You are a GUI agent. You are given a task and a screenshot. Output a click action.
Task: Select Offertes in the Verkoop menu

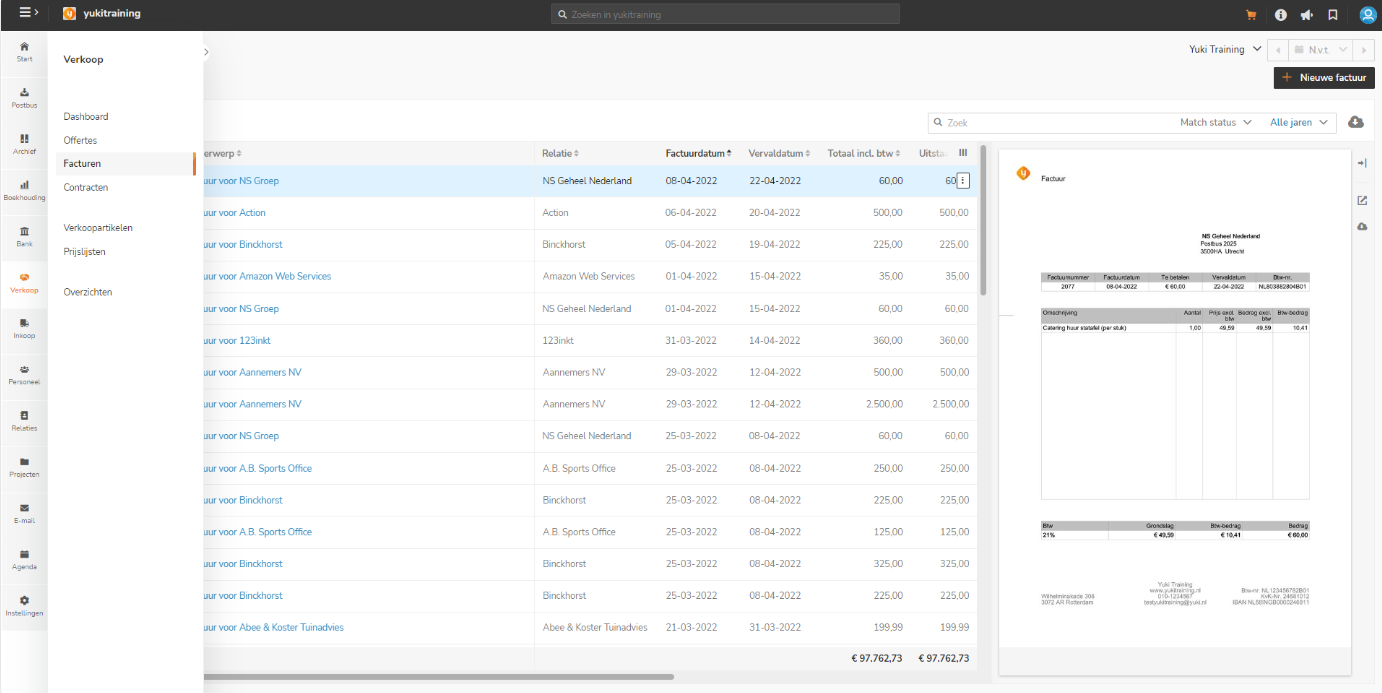pyautogui.click(x=80, y=141)
